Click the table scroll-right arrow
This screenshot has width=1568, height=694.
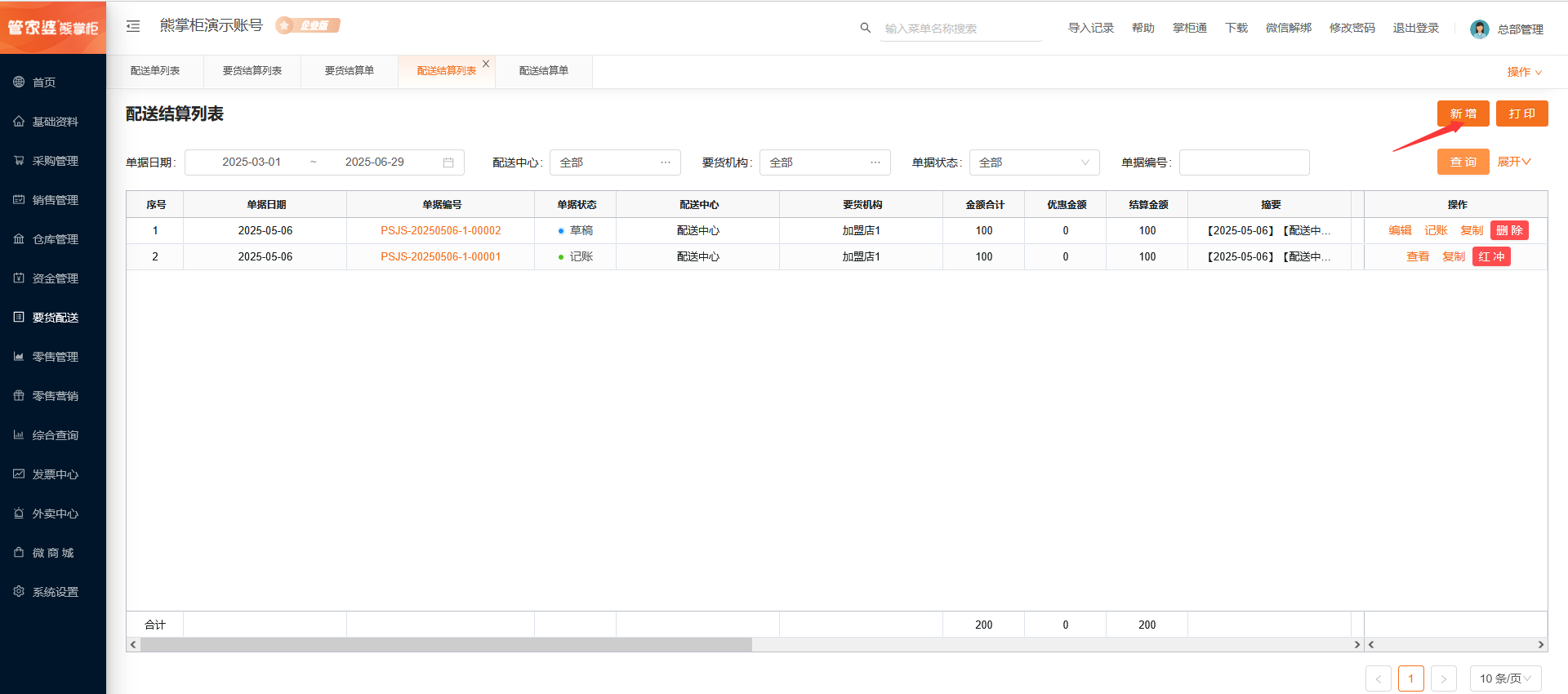(1357, 644)
